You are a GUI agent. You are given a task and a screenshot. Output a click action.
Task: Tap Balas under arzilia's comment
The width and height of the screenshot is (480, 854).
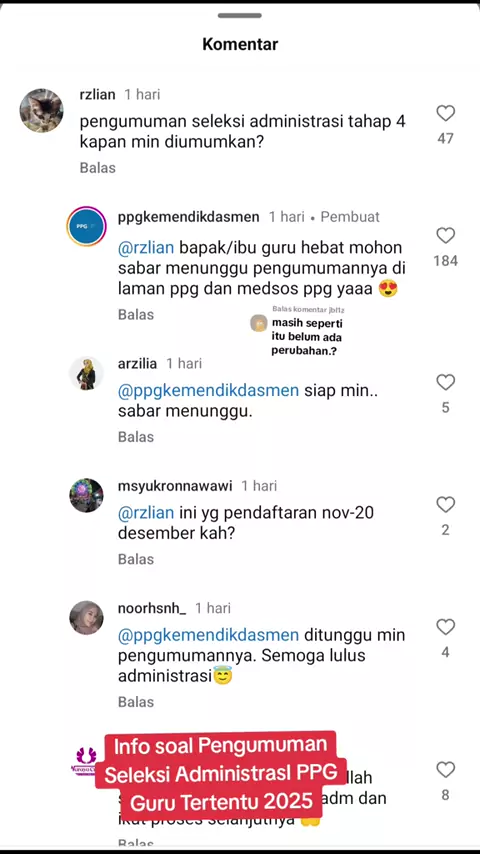click(x=136, y=437)
